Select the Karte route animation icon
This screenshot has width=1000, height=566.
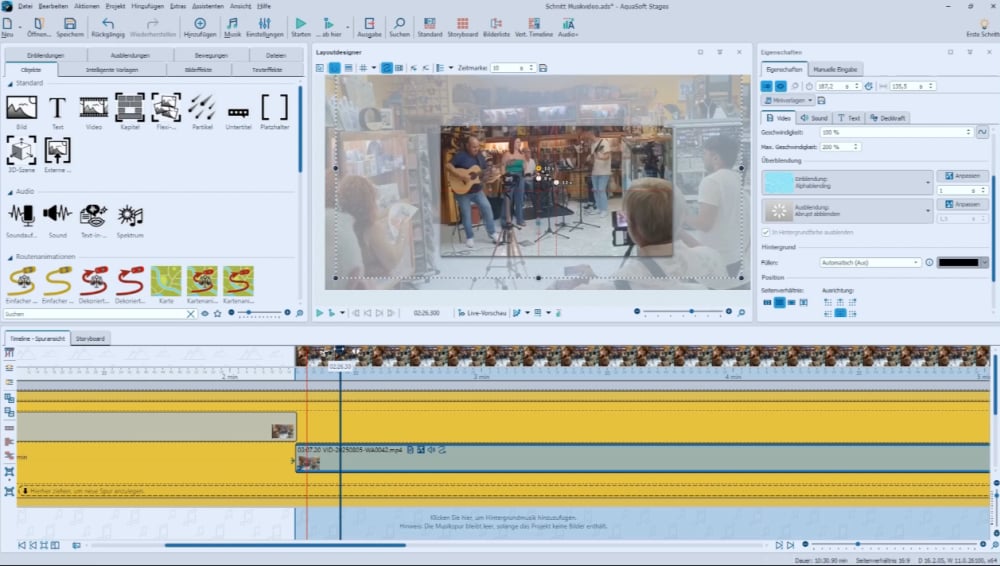coord(166,281)
